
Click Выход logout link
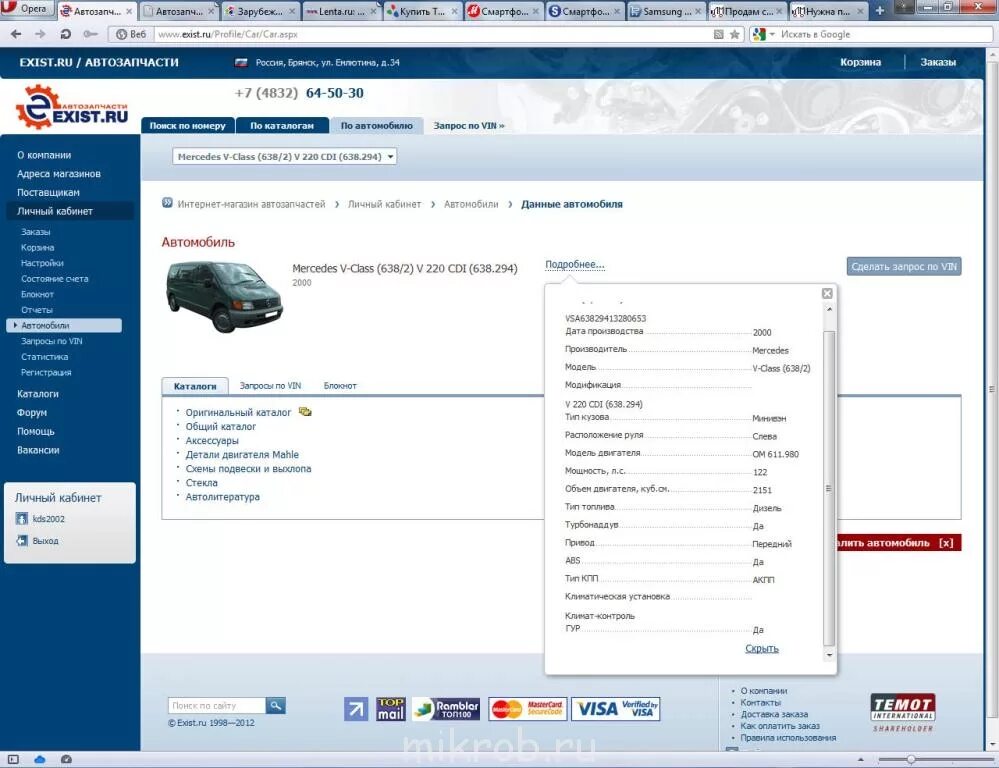[x=45, y=540]
